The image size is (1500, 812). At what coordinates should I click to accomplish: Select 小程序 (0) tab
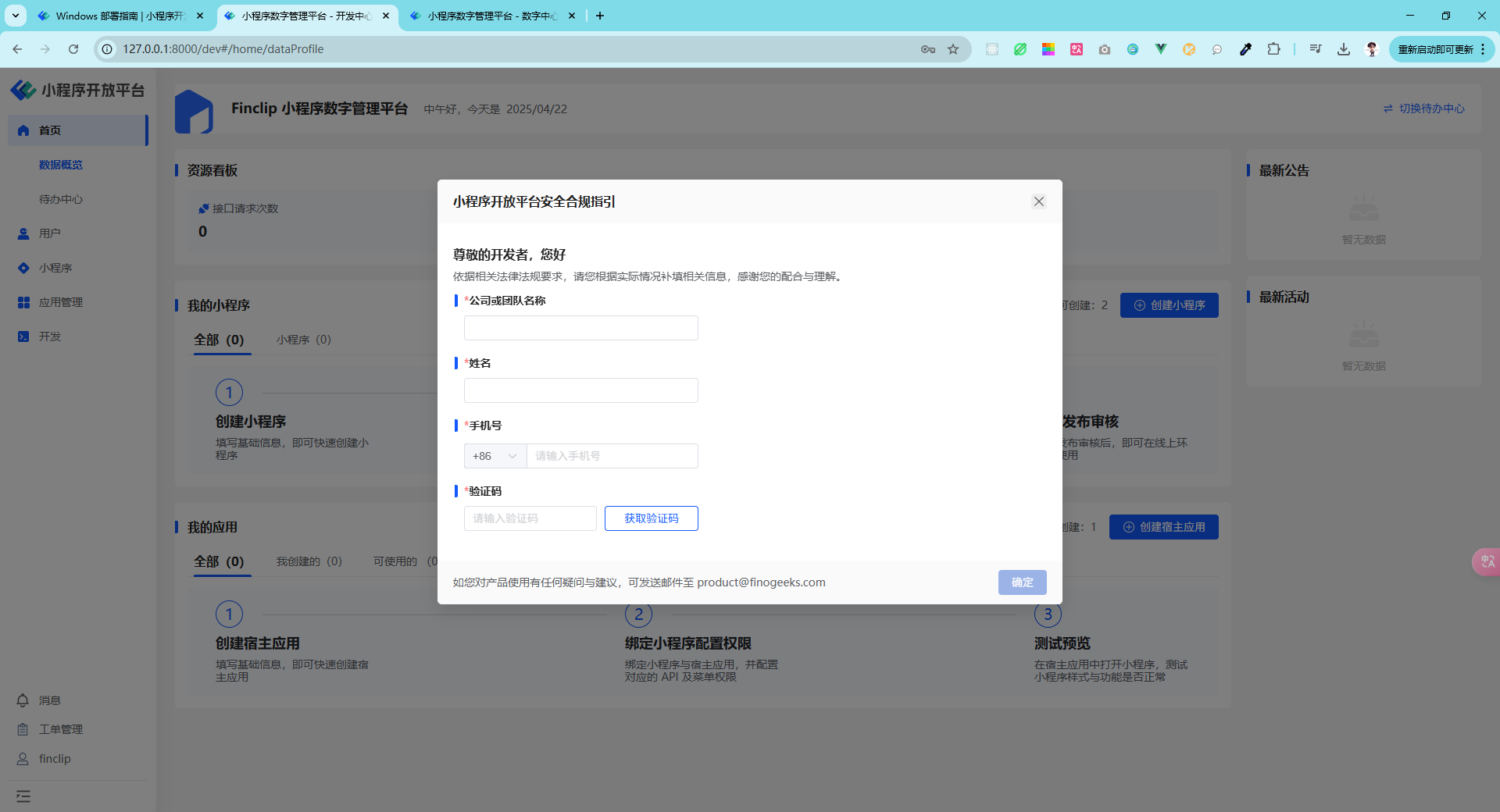pos(304,340)
